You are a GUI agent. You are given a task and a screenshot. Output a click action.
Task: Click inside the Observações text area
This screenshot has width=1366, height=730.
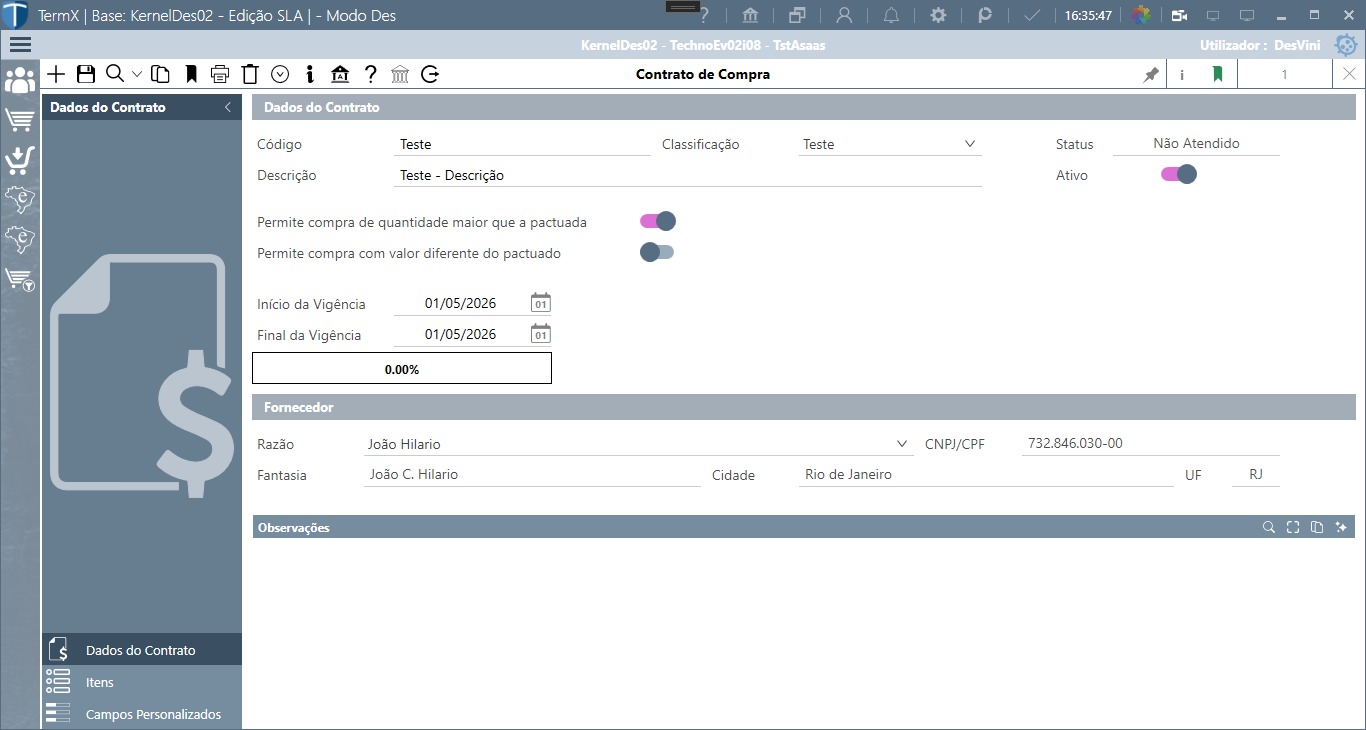point(804,632)
